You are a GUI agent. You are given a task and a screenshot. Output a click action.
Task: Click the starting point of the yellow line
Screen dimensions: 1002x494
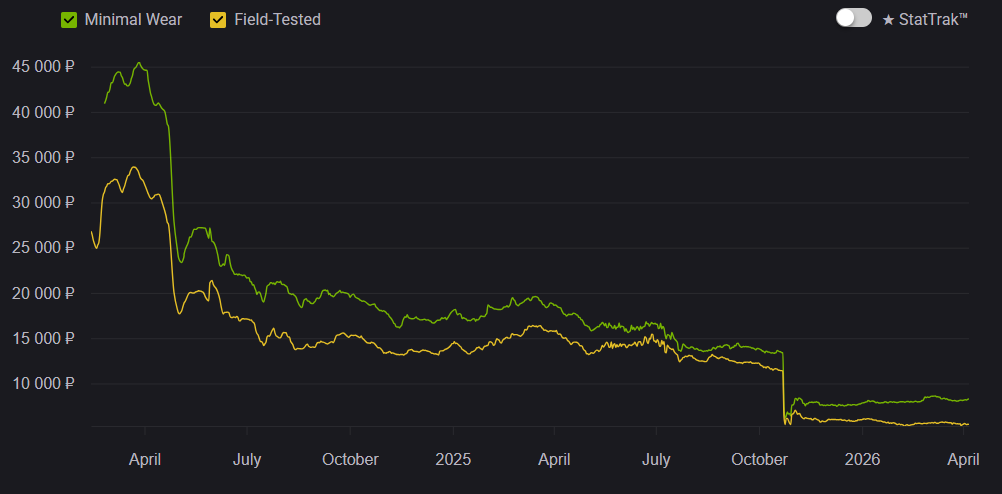(x=92, y=232)
